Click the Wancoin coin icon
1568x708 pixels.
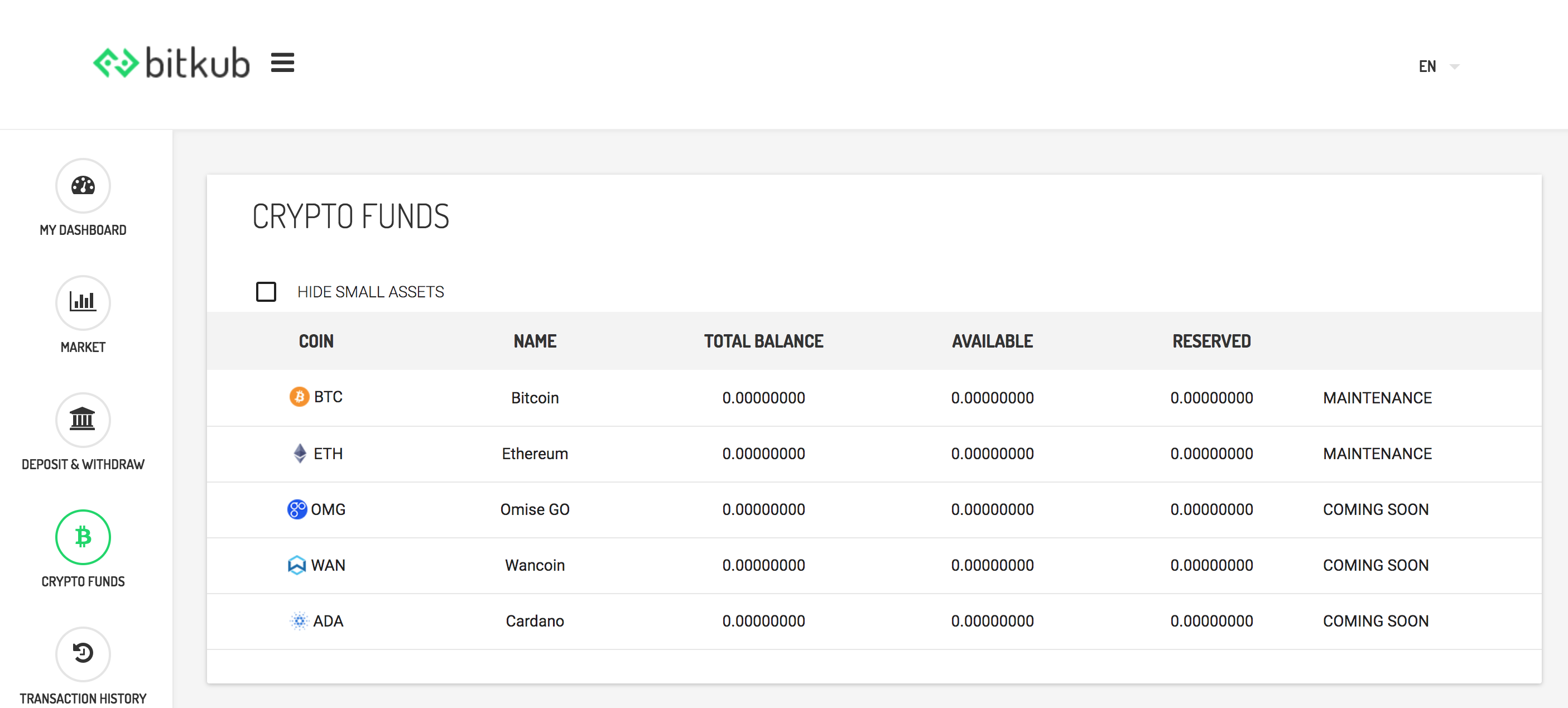(296, 565)
